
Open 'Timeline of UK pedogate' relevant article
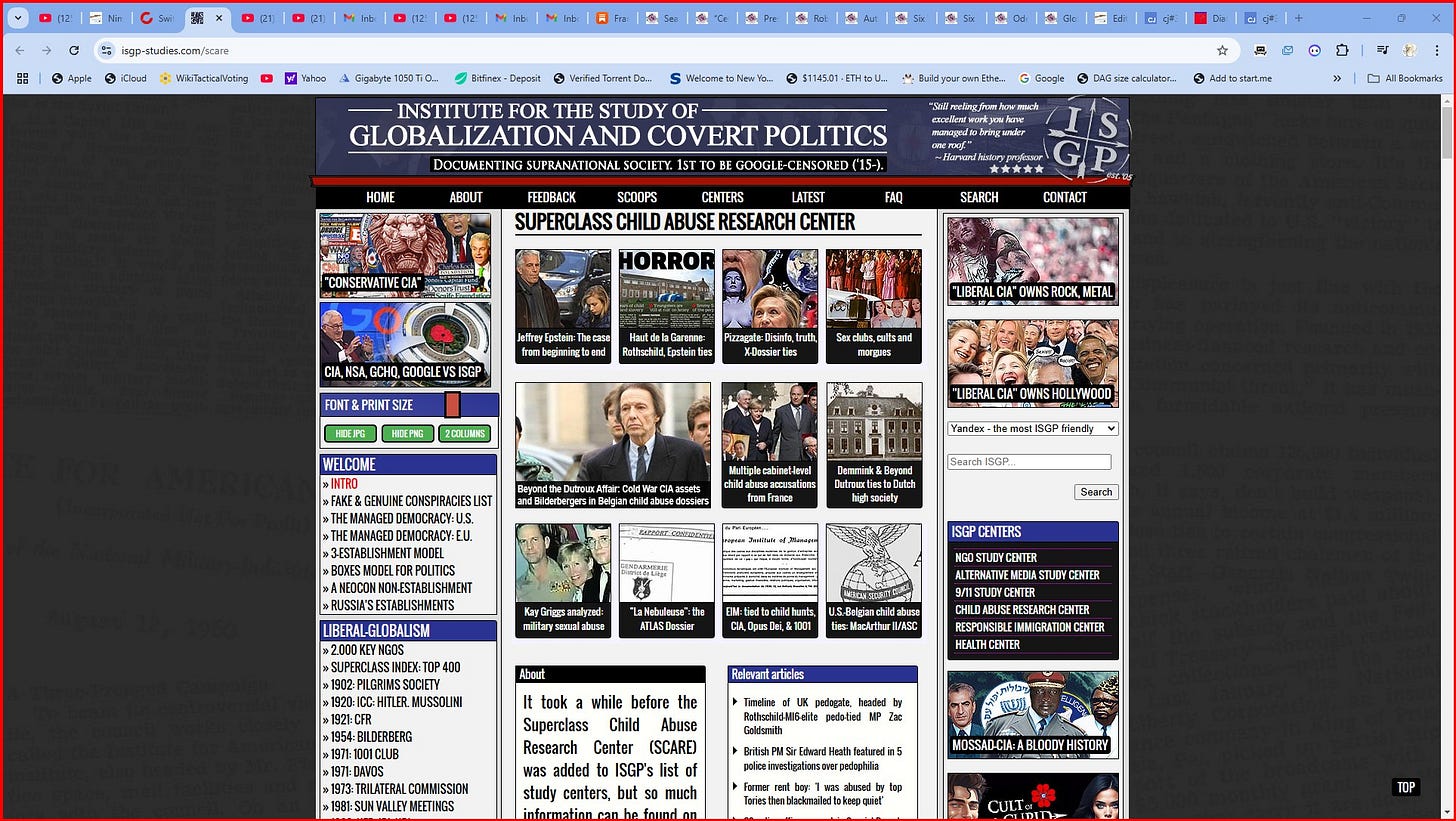(822, 716)
